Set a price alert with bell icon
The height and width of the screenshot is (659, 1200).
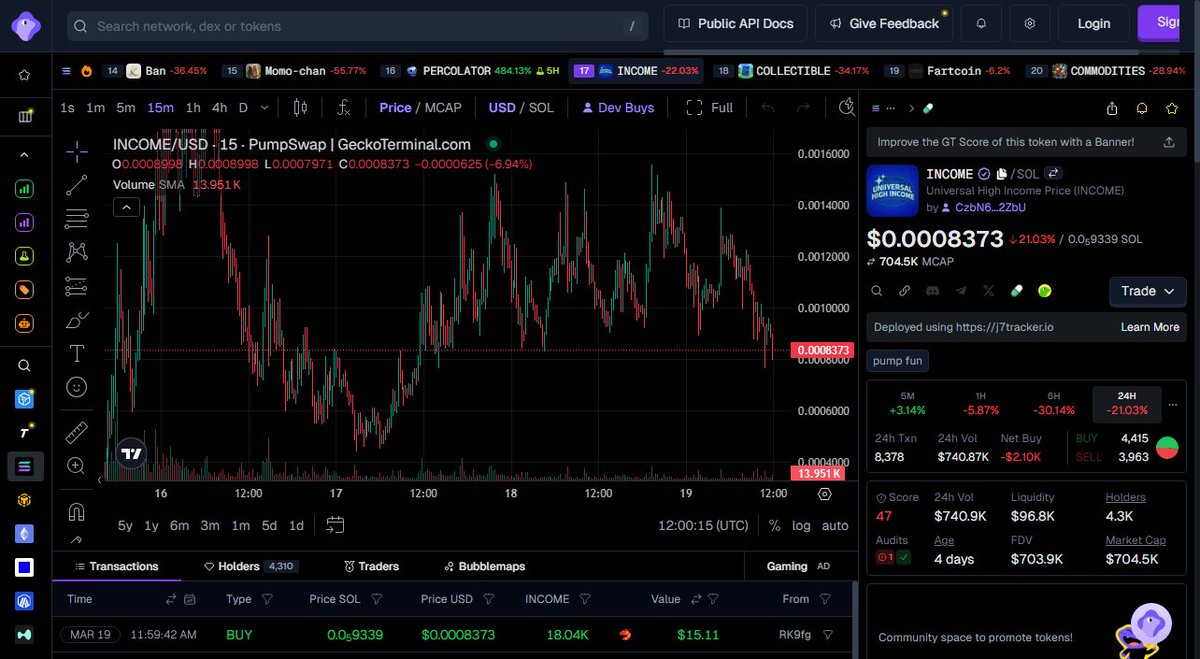(1142, 108)
